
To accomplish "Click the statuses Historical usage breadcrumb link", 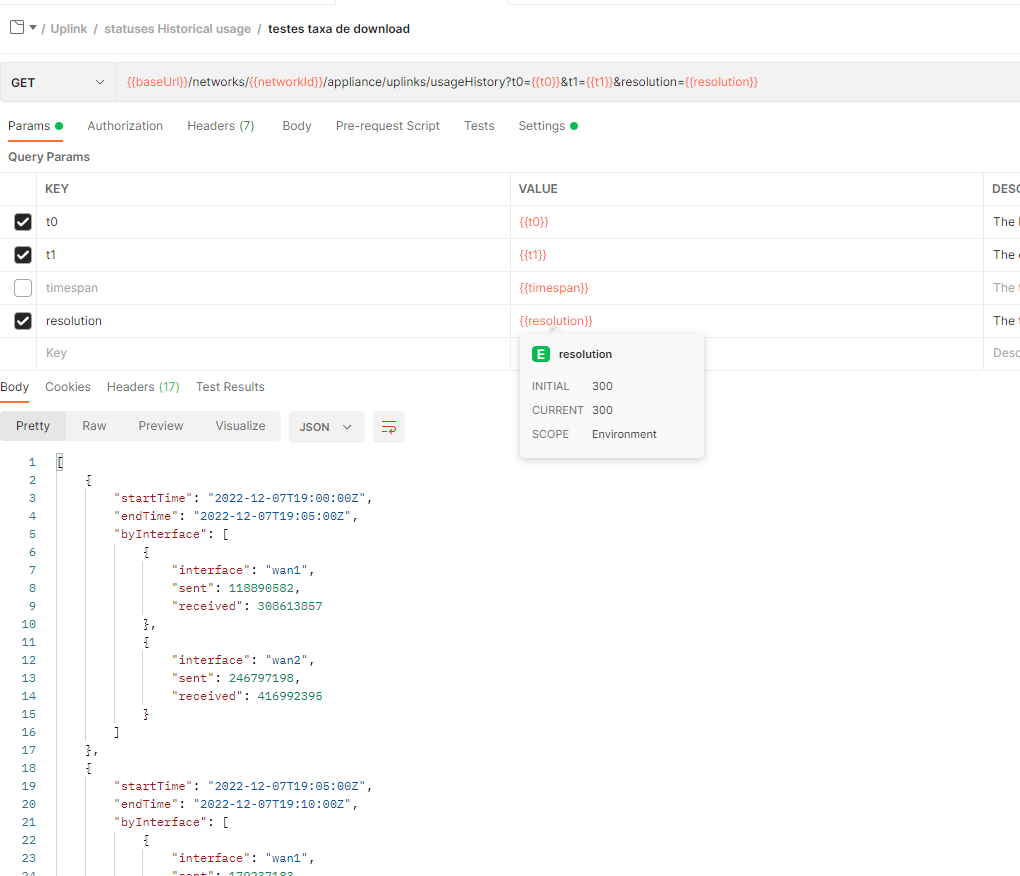I will click(x=177, y=28).
